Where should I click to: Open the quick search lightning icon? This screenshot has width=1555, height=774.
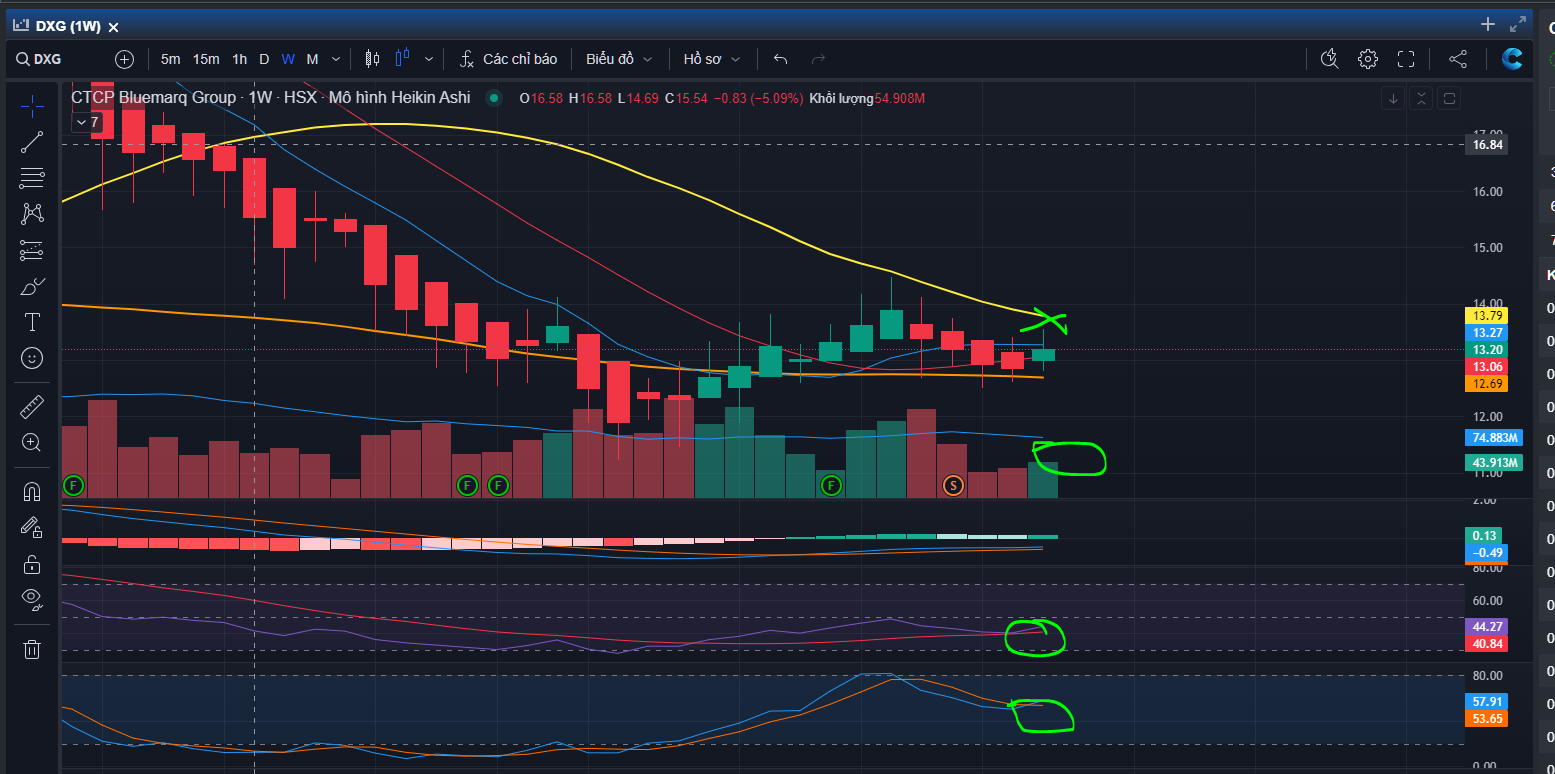[x=1329, y=59]
